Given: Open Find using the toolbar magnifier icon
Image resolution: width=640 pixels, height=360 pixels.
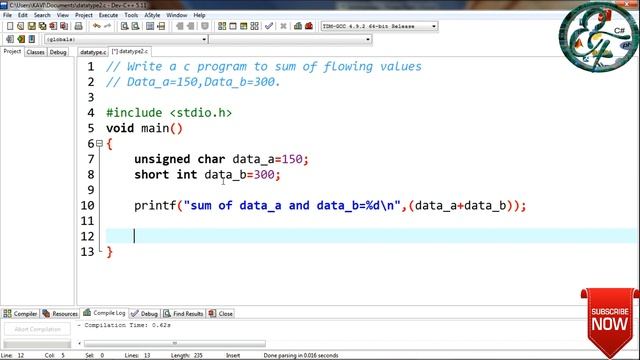Looking at the screenshot, I should click(124, 26).
